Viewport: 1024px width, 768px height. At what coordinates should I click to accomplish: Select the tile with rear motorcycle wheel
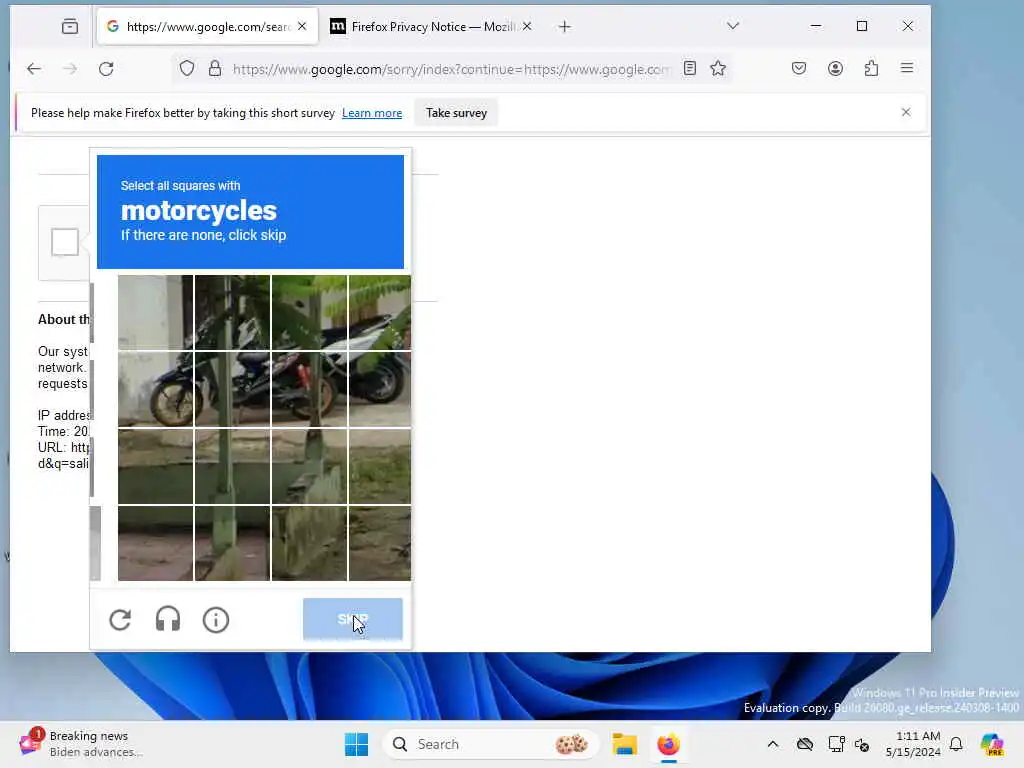tap(380, 389)
